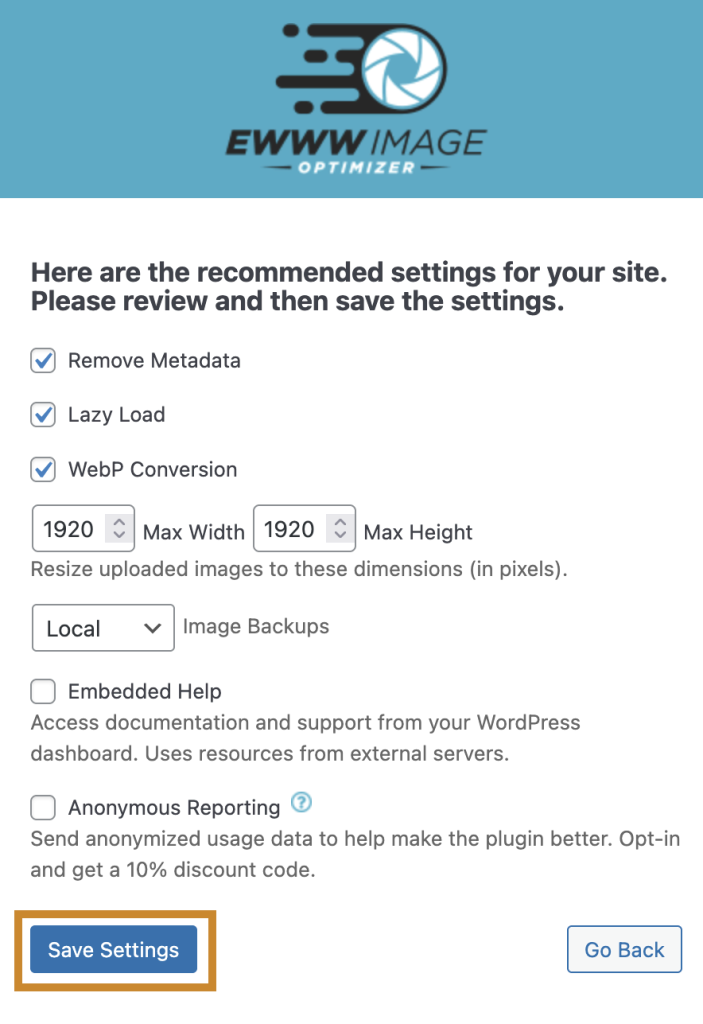Click the EWWW Image Optimizer wordmark
The height and width of the screenshot is (1024, 703).
pyautogui.click(x=355, y=147)
